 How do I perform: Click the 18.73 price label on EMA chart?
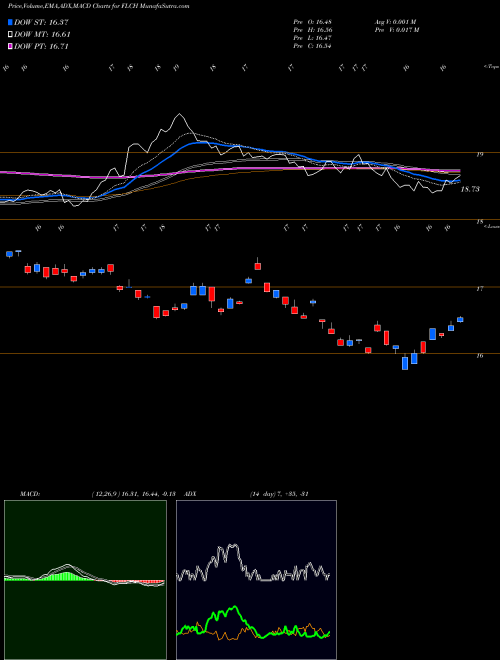coord(470,189)
